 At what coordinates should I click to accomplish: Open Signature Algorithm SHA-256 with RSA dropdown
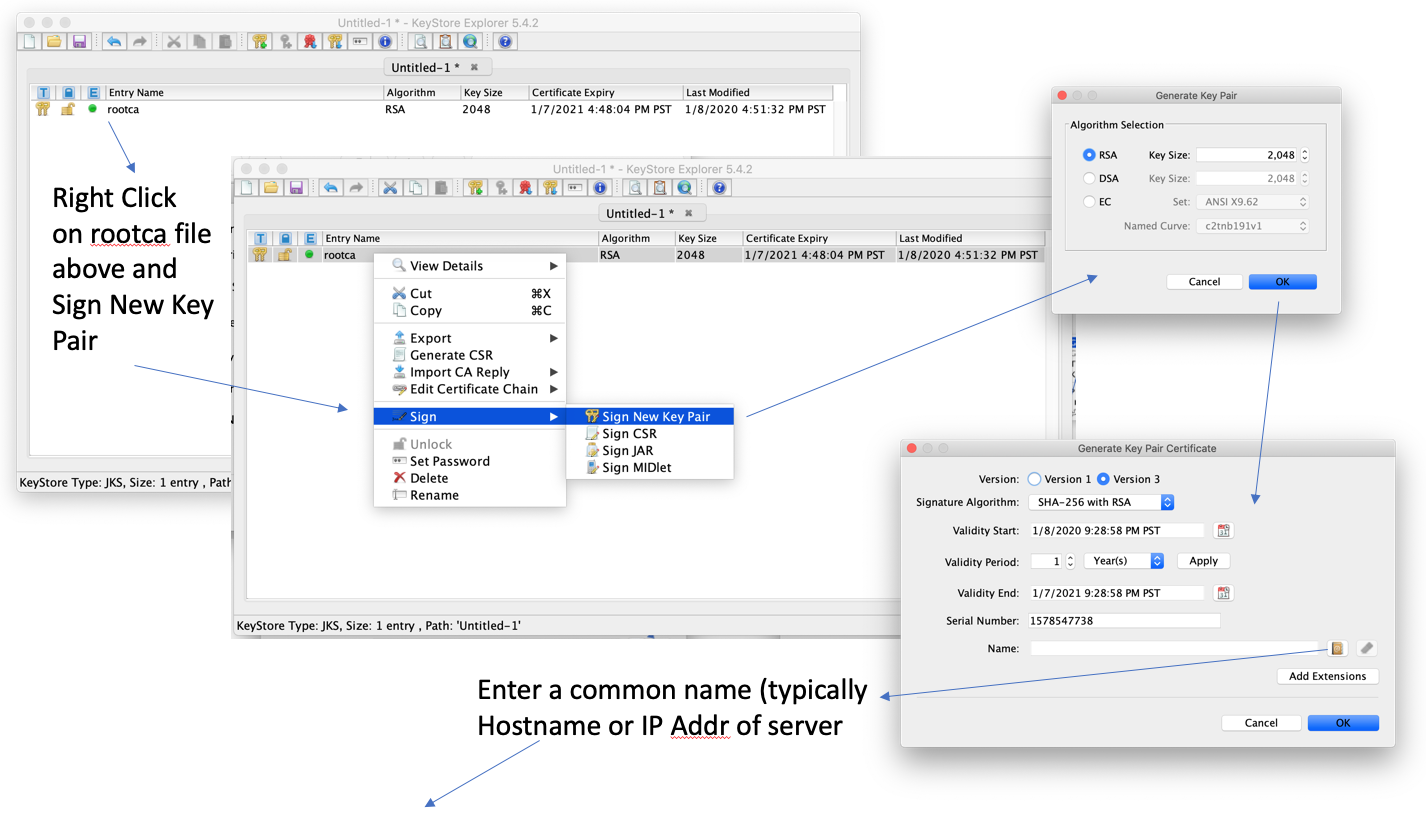pos(1101,502)
